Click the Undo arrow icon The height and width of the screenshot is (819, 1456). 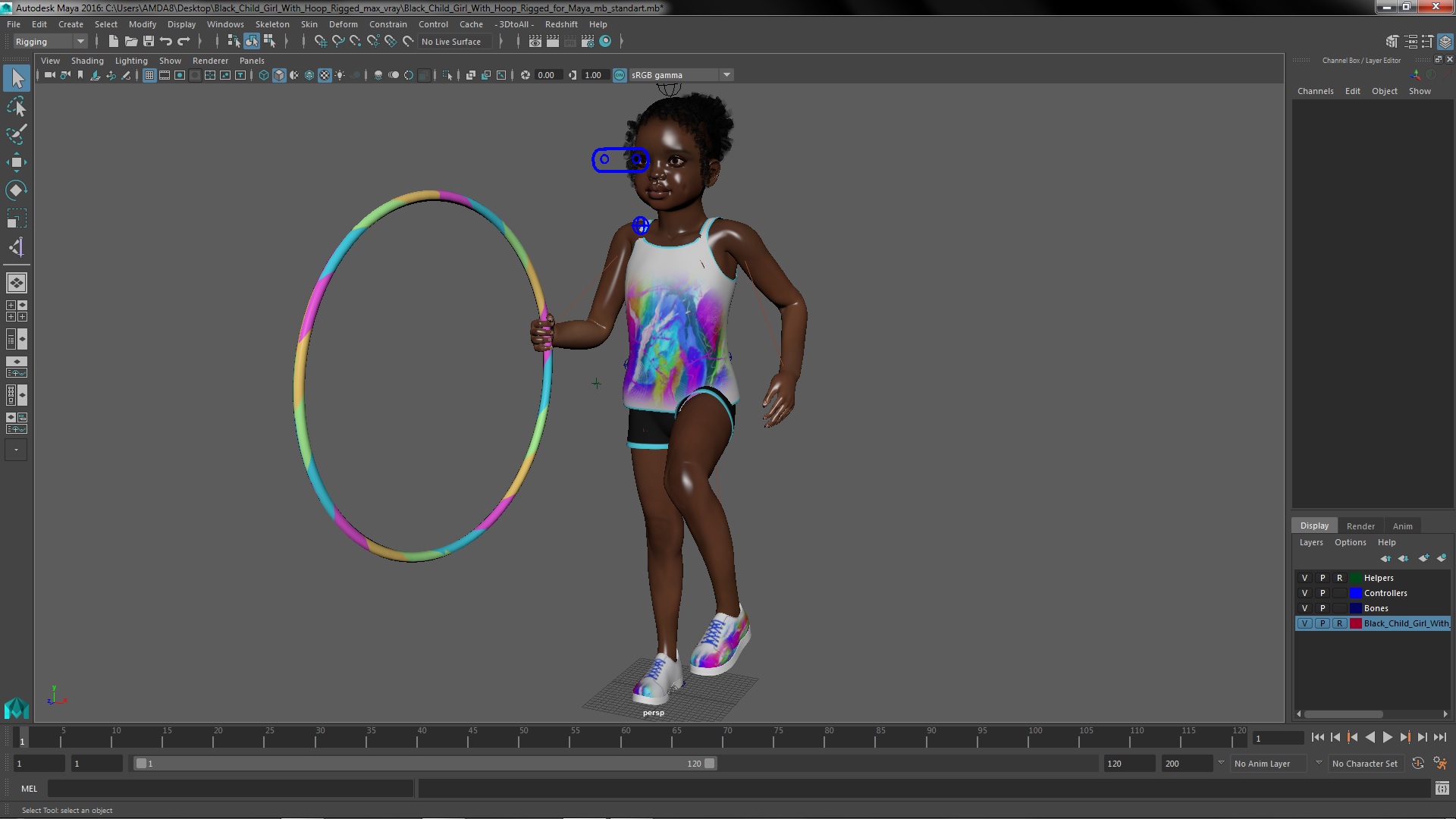[166, 42]
